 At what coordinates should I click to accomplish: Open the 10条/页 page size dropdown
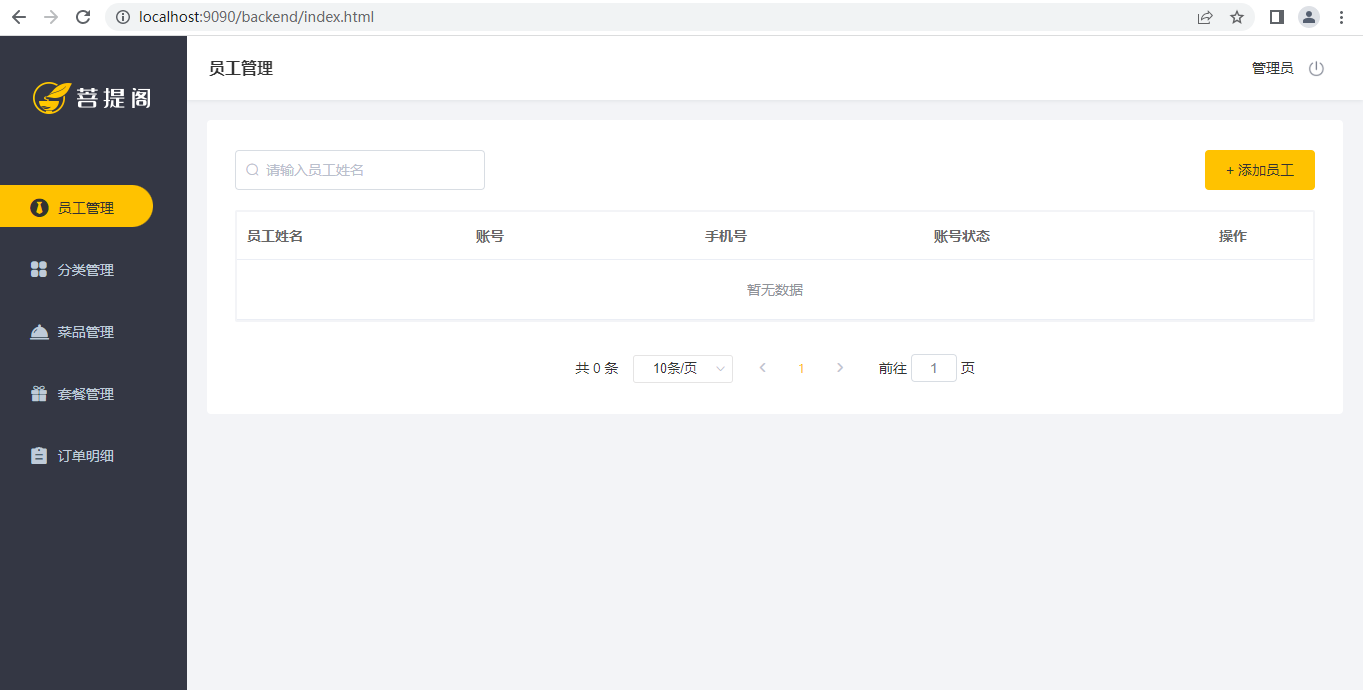pos(683,369)
